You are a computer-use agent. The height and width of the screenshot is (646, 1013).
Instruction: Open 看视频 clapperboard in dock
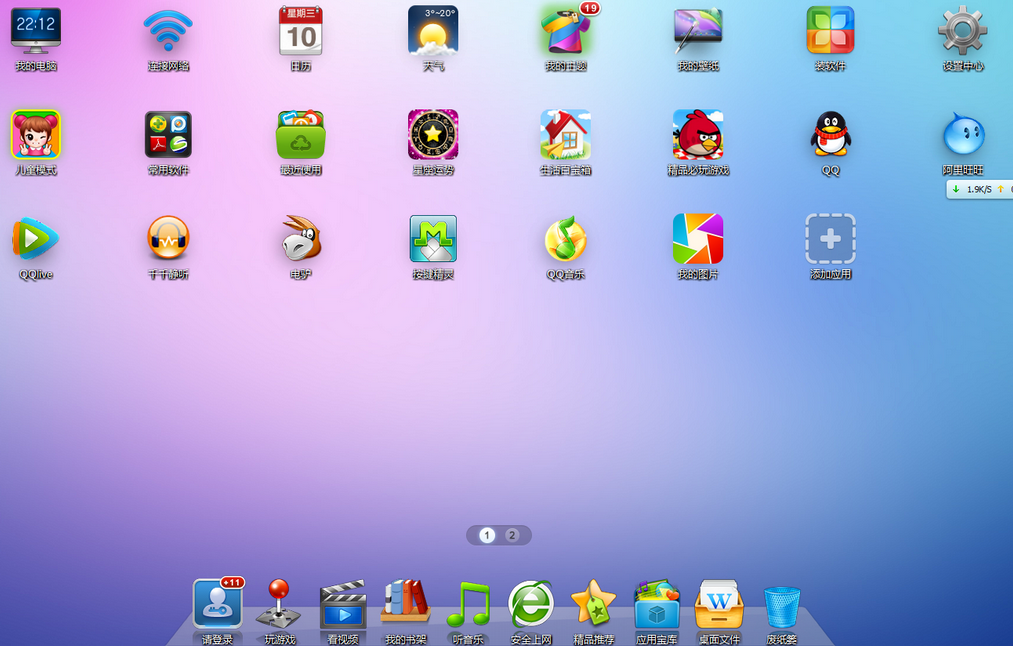click(343, 605)
